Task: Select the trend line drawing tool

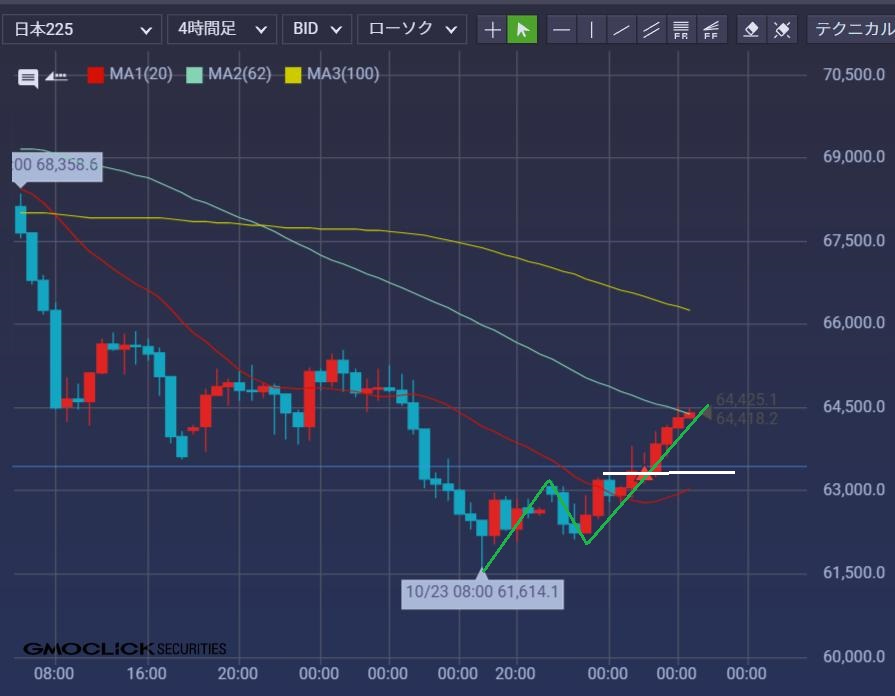Action: [x=621, y=29]
